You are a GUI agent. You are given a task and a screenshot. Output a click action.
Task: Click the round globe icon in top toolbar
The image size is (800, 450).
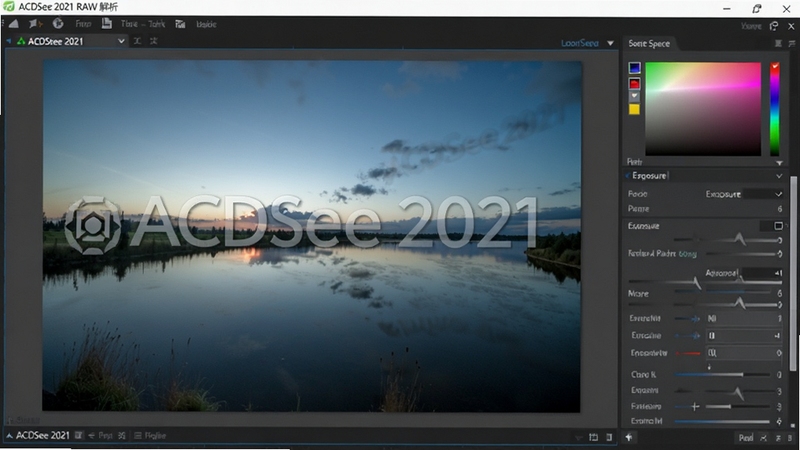(58, 23)
